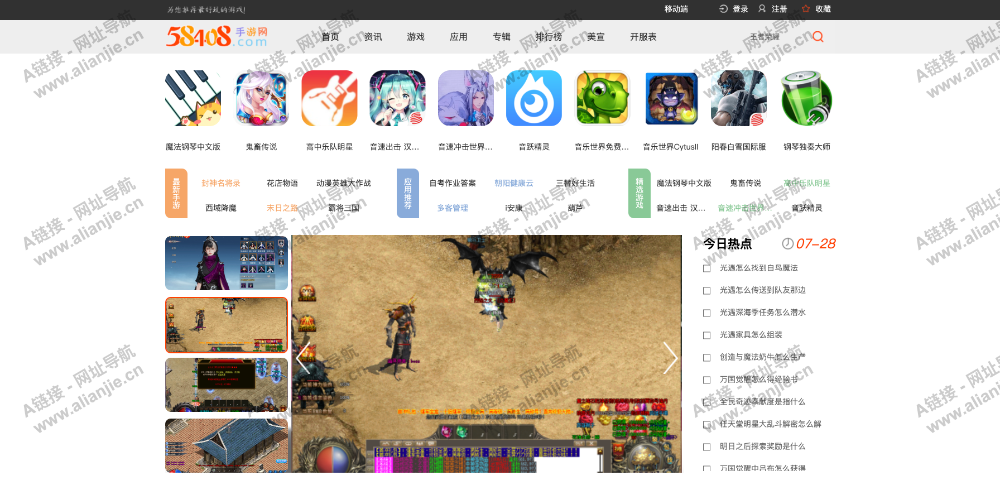Screen dimensions: 1000x485
Task: Open the 资讯 nav item
Action: pos(372,37)
